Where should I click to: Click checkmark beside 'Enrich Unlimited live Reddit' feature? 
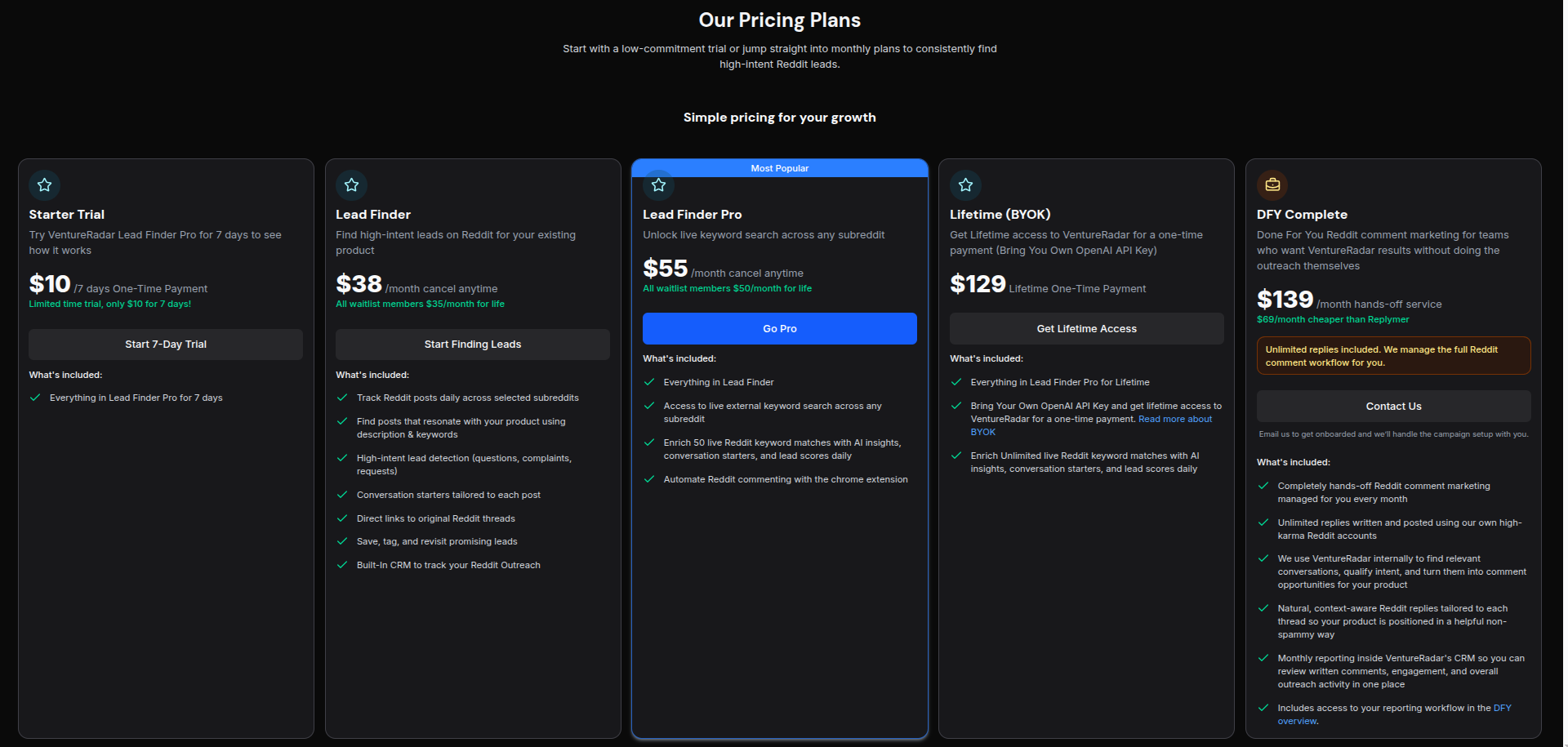[x=956, y=456]
